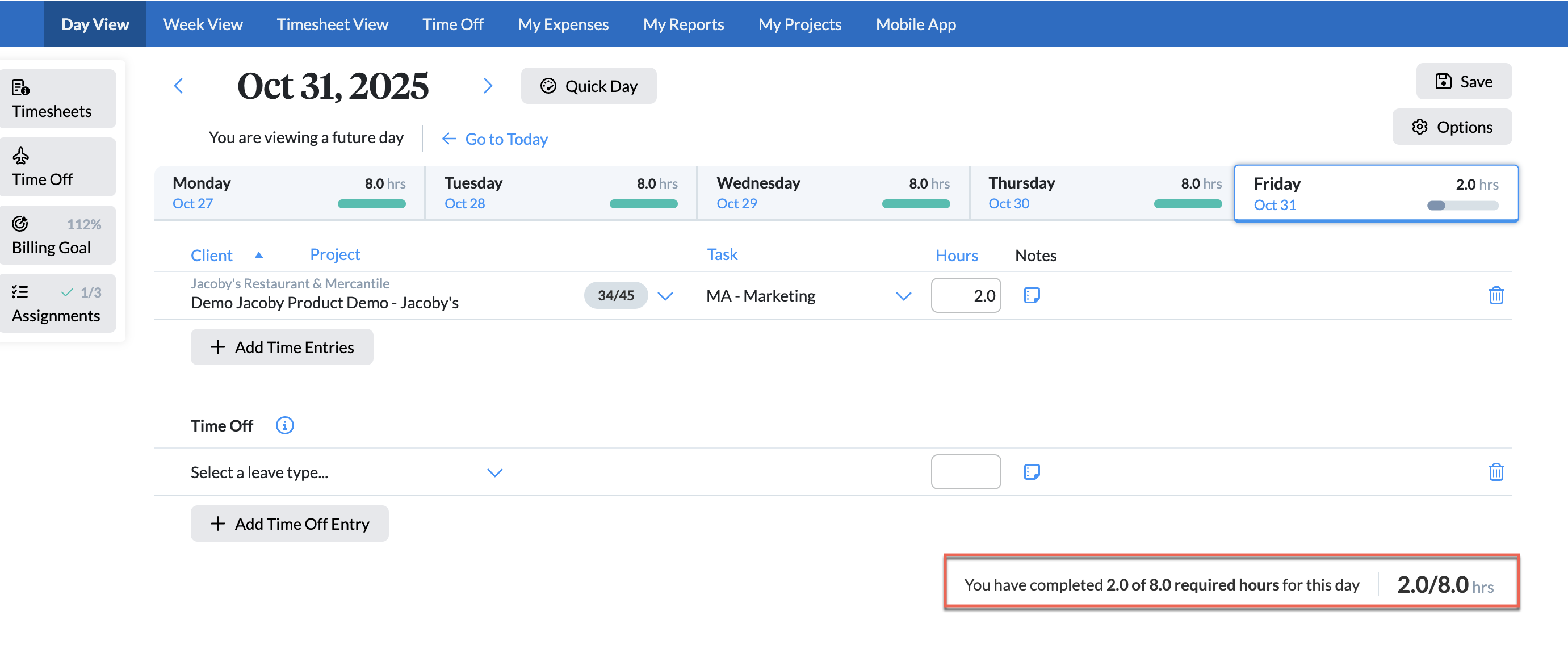Image resolution: width=1568 pixels, height=670 pixels.
Task: Sort by Task column header
Action: point(722,254)
